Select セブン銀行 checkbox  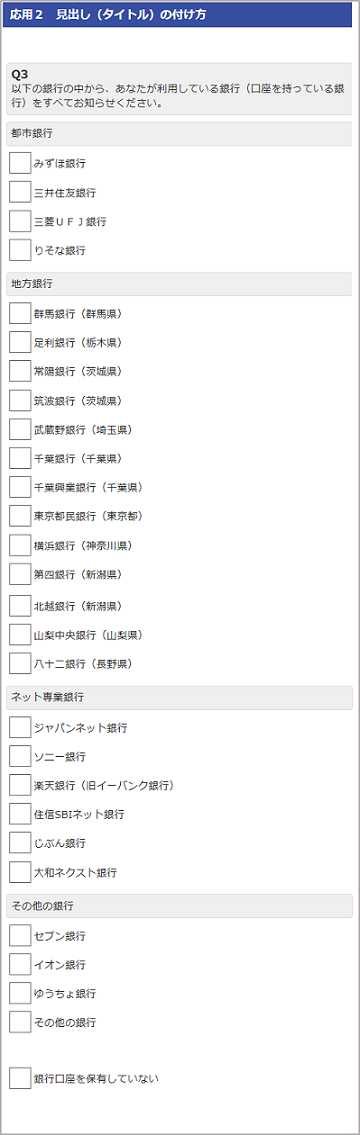point(20,936)
